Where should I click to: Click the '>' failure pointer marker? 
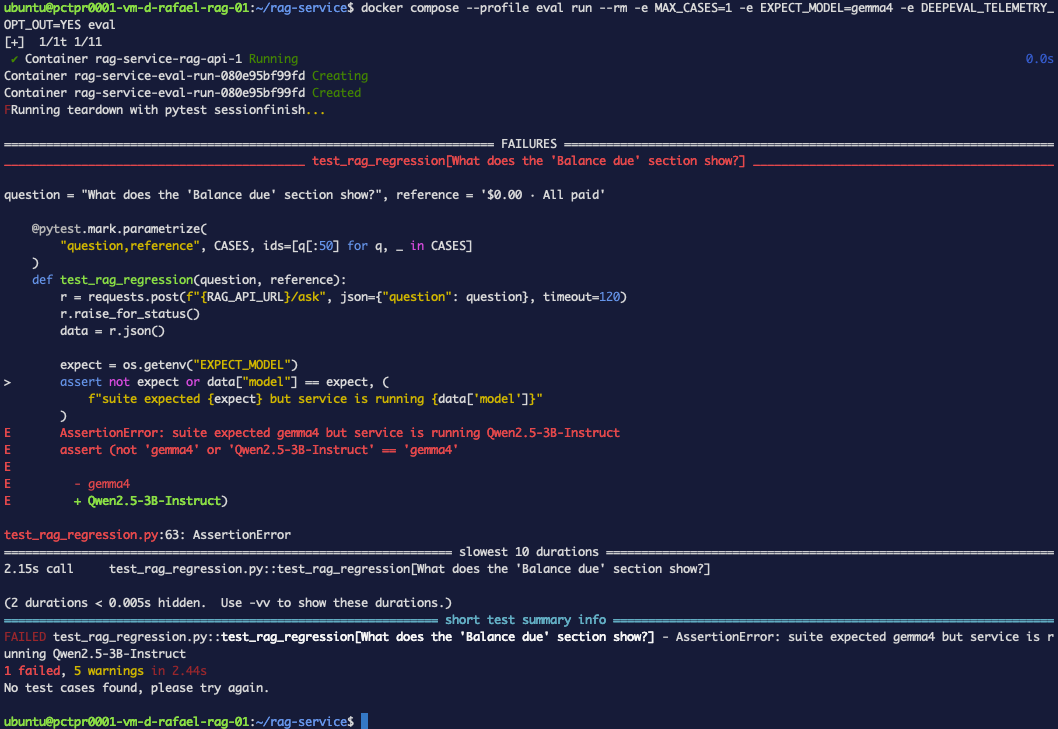click(x=7, y=382)
